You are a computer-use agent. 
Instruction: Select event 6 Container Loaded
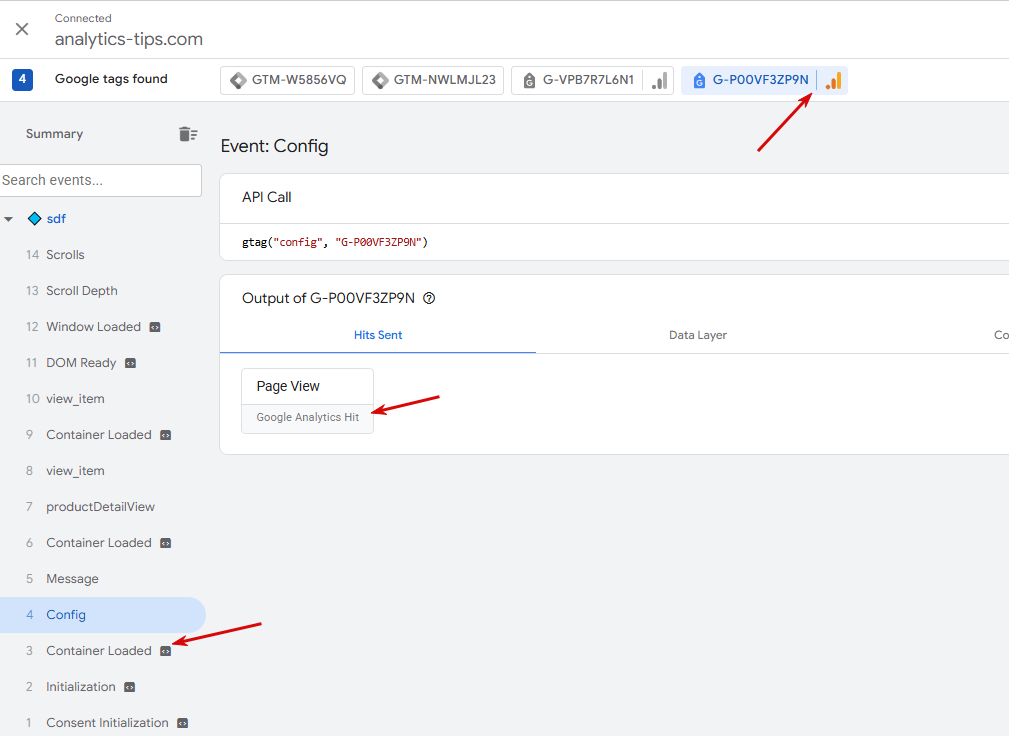coord(103,543)
